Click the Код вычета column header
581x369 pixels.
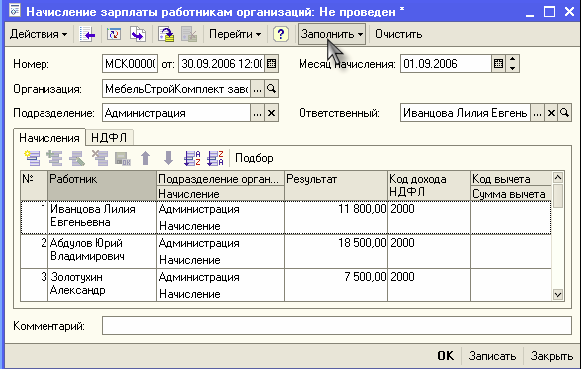(x=511, y=179)
